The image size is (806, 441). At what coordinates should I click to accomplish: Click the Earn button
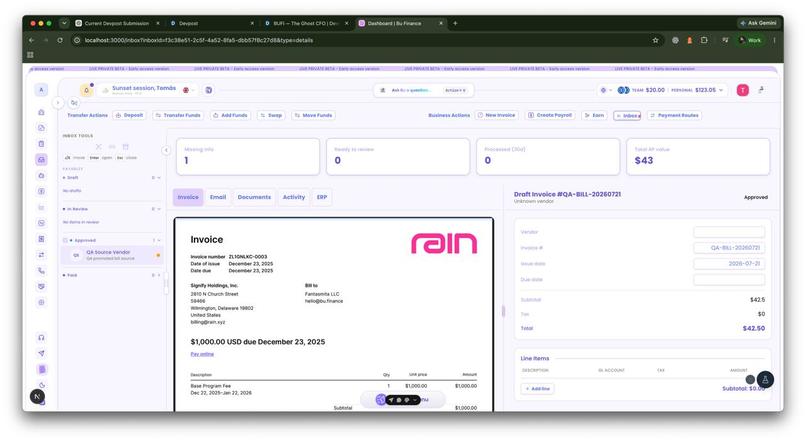(594, 116)
